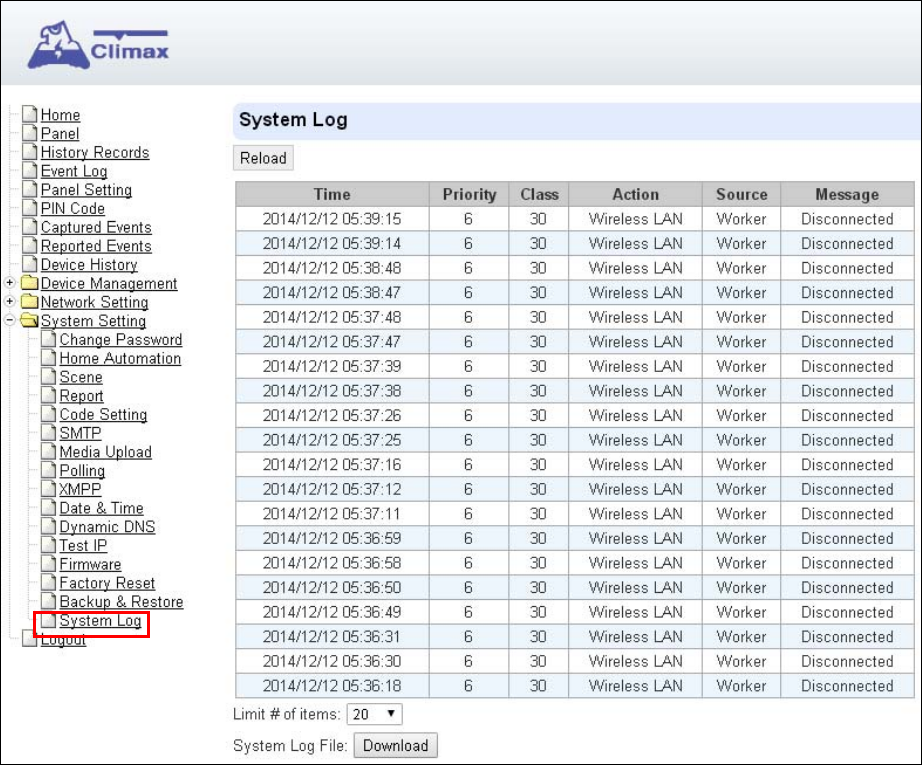Screen dimensions: 922x765
Task: Click the page icon beside Home Automation
Action: click(x=49, y=358)
